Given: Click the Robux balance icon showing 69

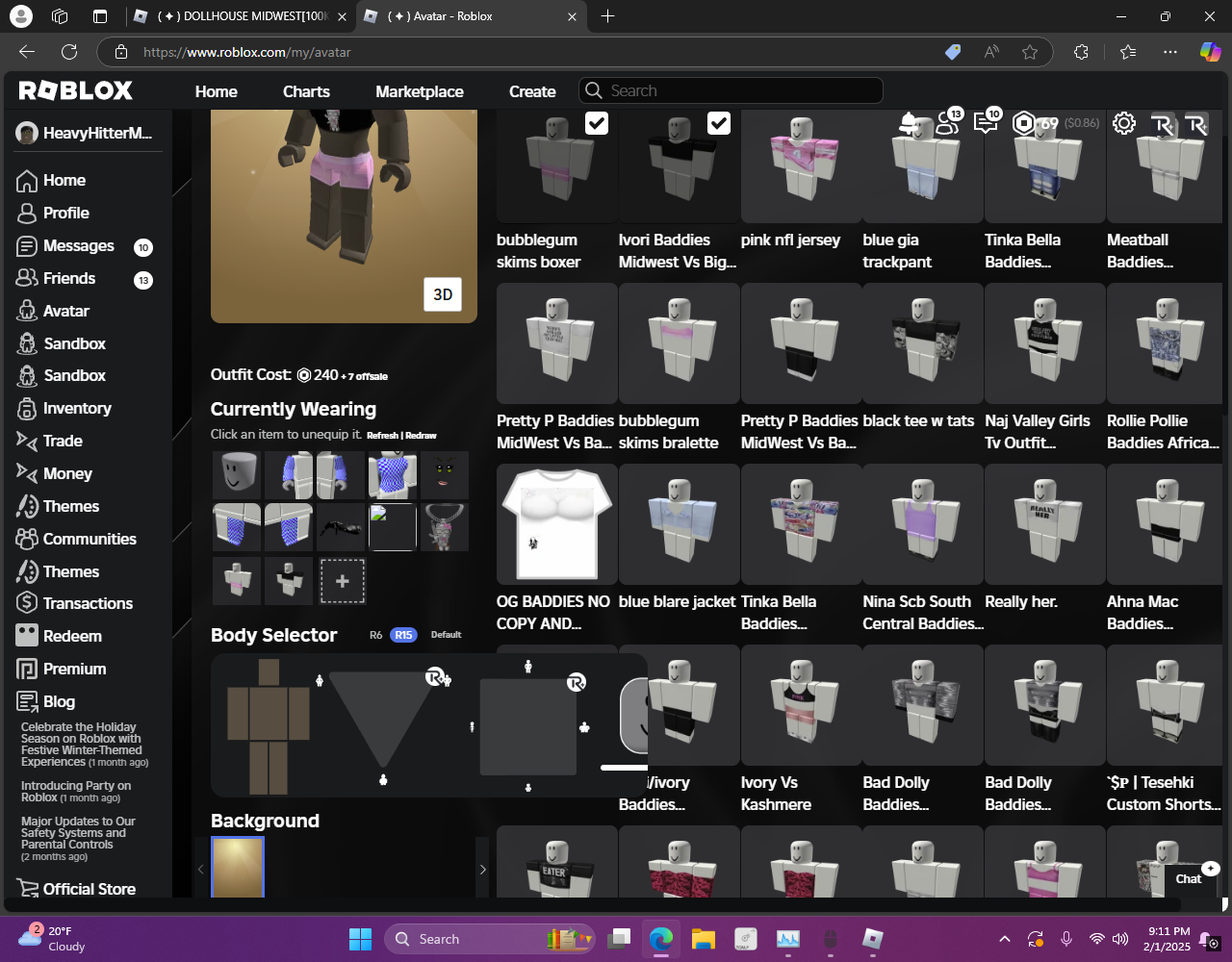Looking at the screenshot, I should 1024,123.
